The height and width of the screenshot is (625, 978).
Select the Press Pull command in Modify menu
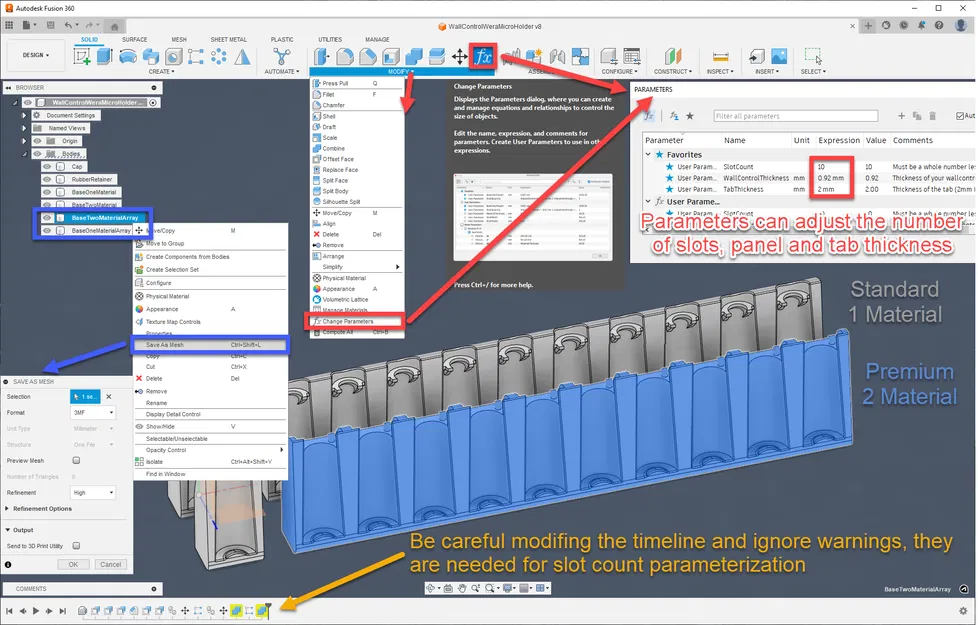click(x=335, y=85)
